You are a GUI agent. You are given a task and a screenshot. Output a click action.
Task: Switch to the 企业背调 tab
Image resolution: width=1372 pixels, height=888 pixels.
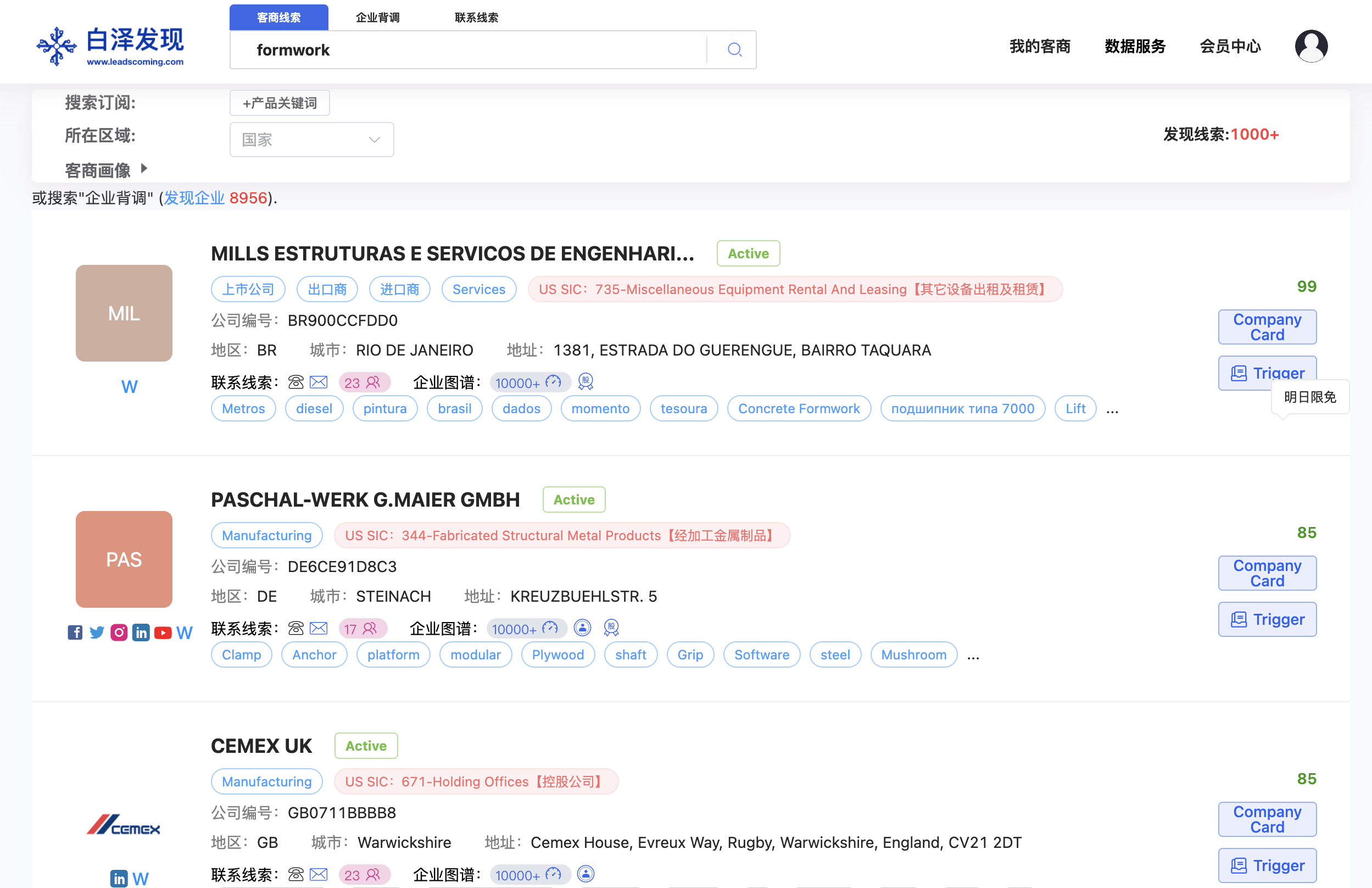pyautogui.click(x=377, y=17)
